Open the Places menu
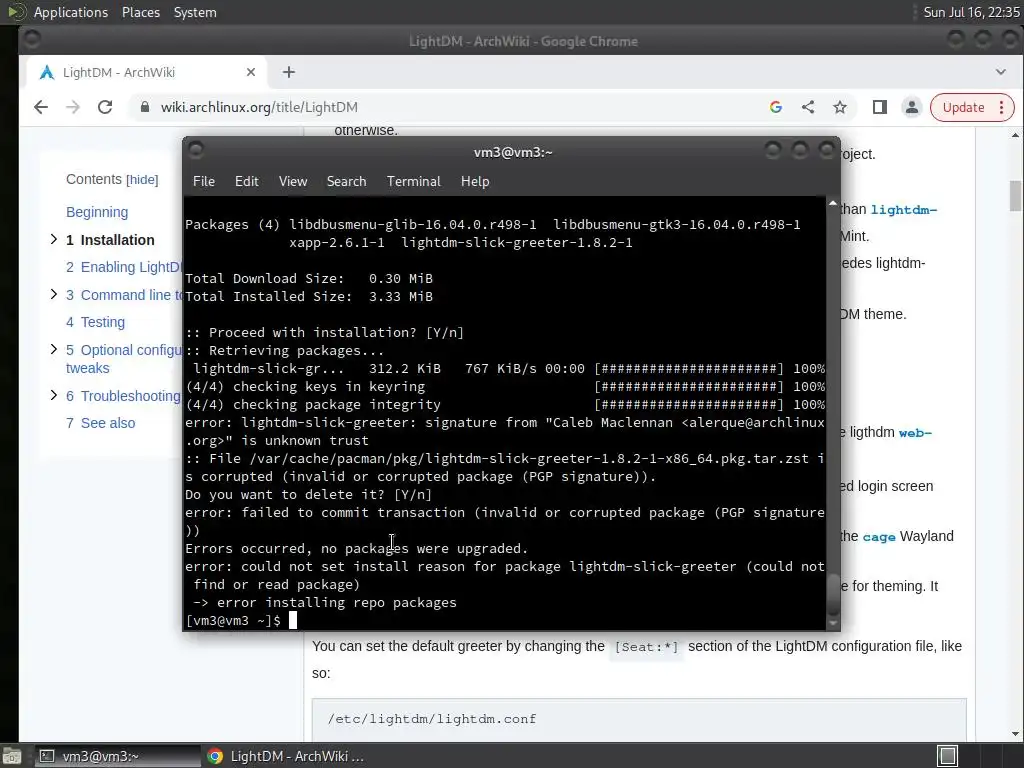 point(140,12)
